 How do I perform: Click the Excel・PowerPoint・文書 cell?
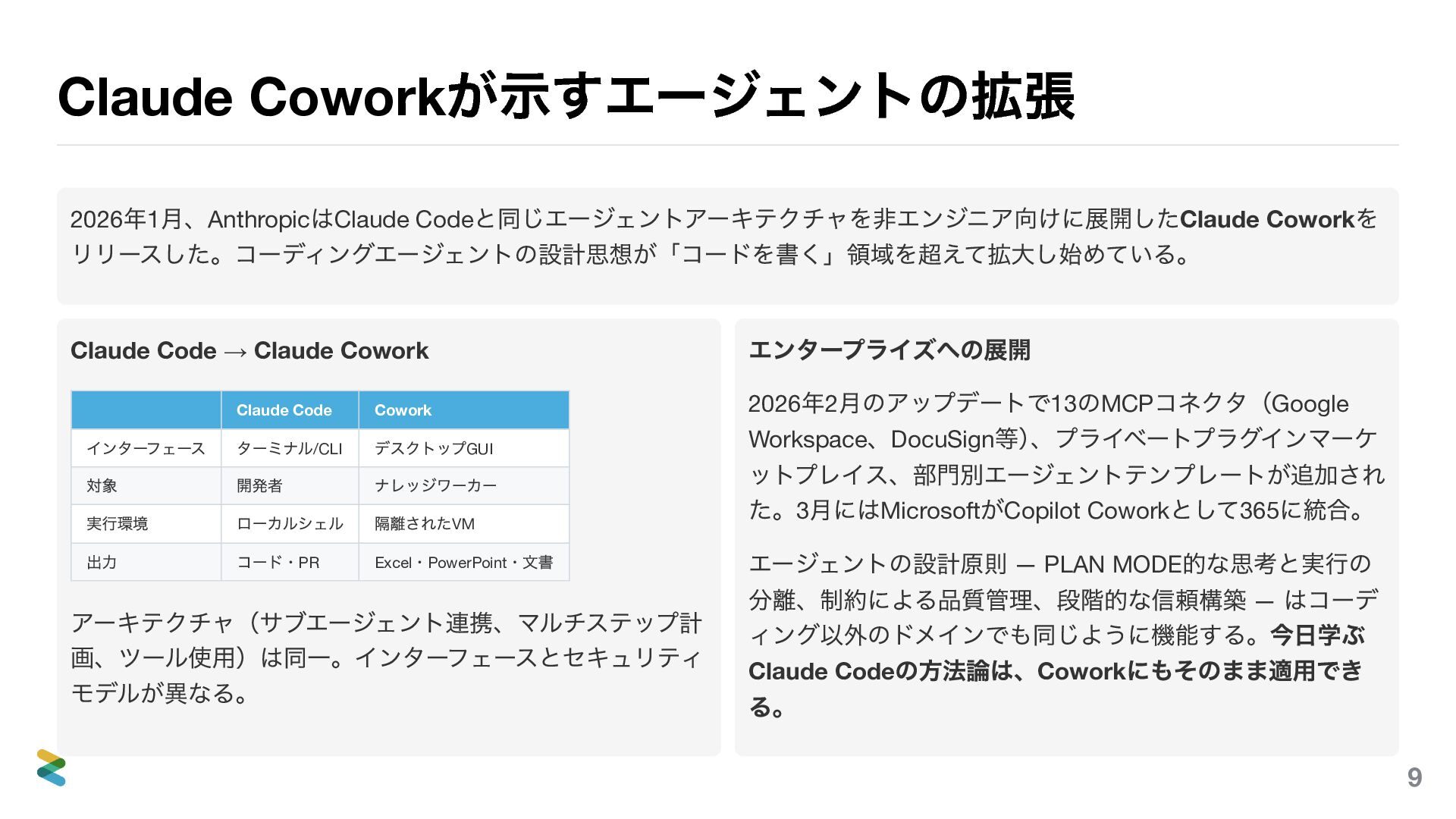point(463,562)
